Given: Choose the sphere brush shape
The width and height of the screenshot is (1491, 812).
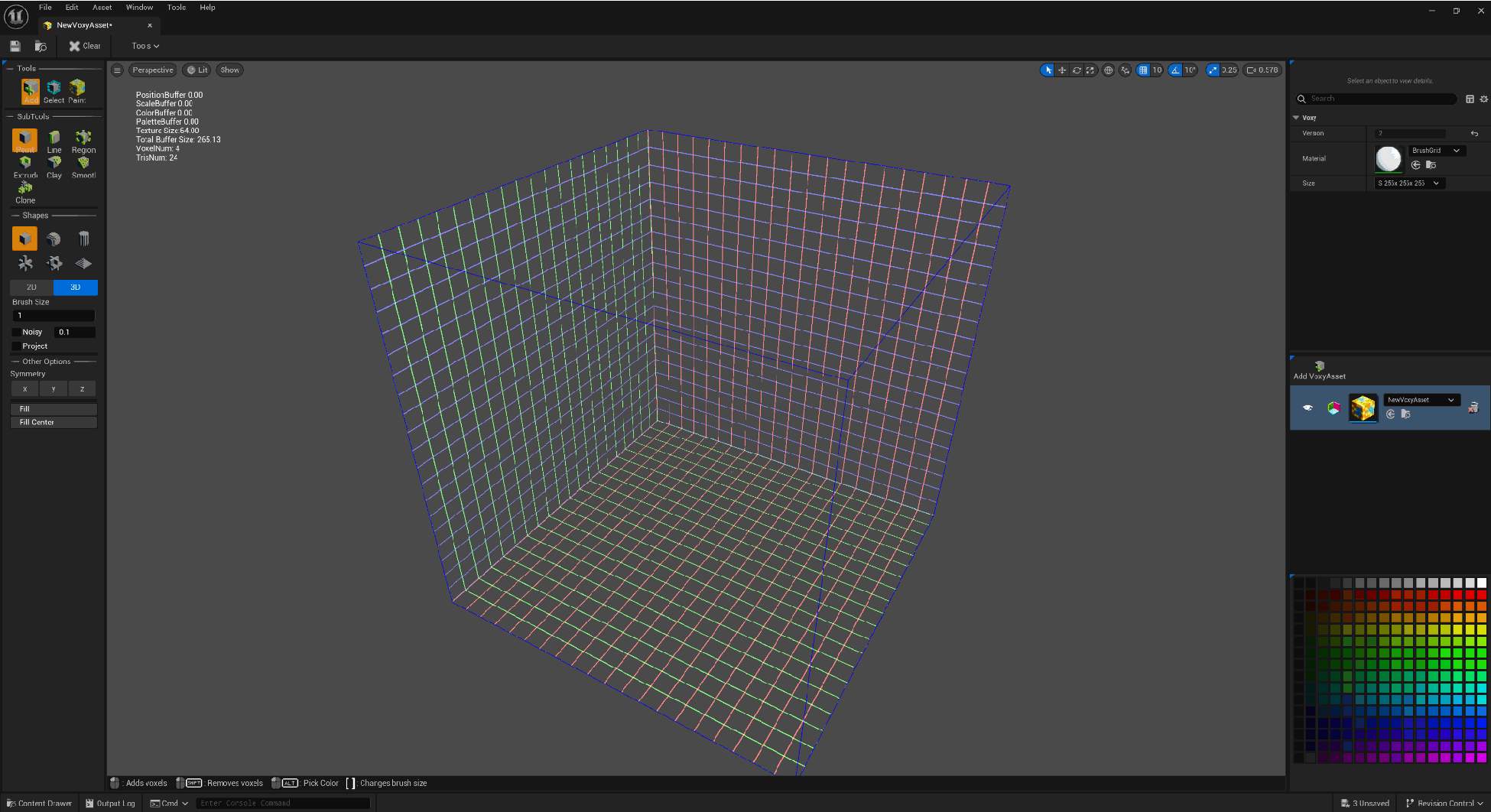Looking at the screenshot, I should click(54, 239).
